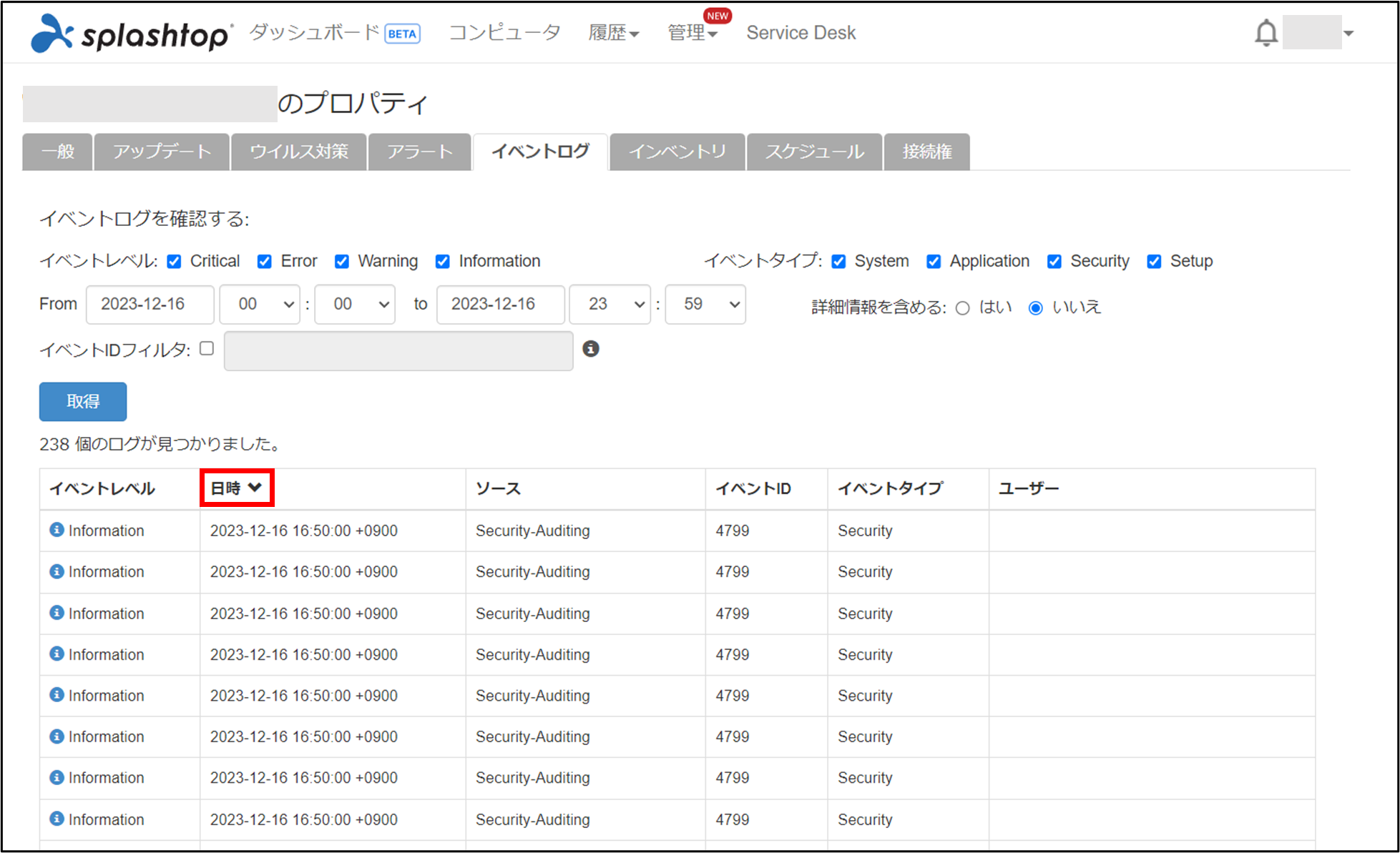1400x853 pixels.
Task: Select the イベントログ tab
Action: click(x=541, y=152)
